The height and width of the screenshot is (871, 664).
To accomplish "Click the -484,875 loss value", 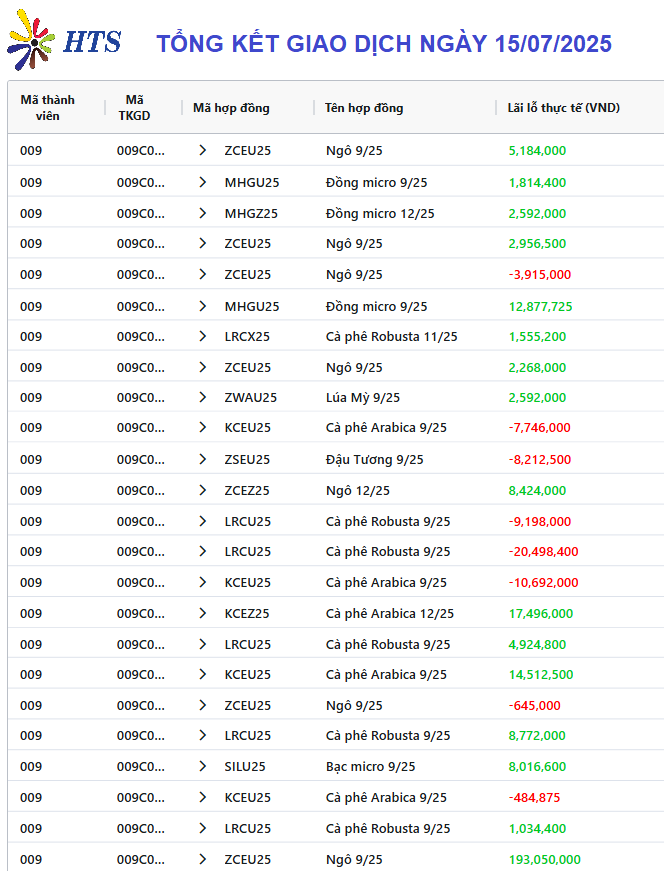I will click(535, 798).
